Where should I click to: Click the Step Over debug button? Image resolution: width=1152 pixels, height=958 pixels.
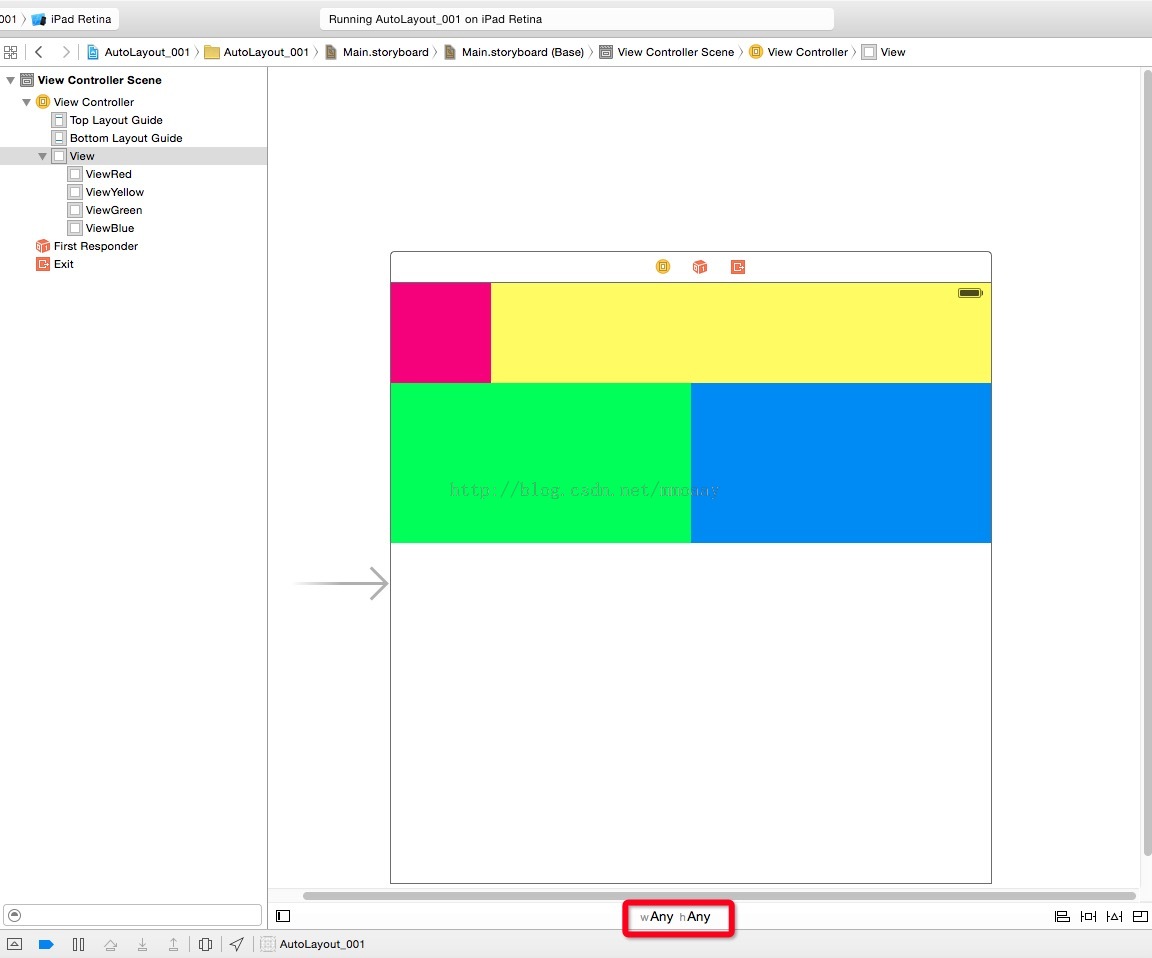110,944
